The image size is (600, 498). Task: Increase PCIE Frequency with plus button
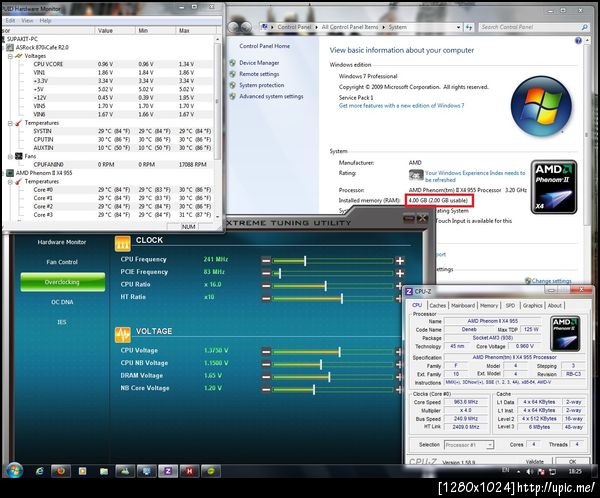tap(400, 273)
